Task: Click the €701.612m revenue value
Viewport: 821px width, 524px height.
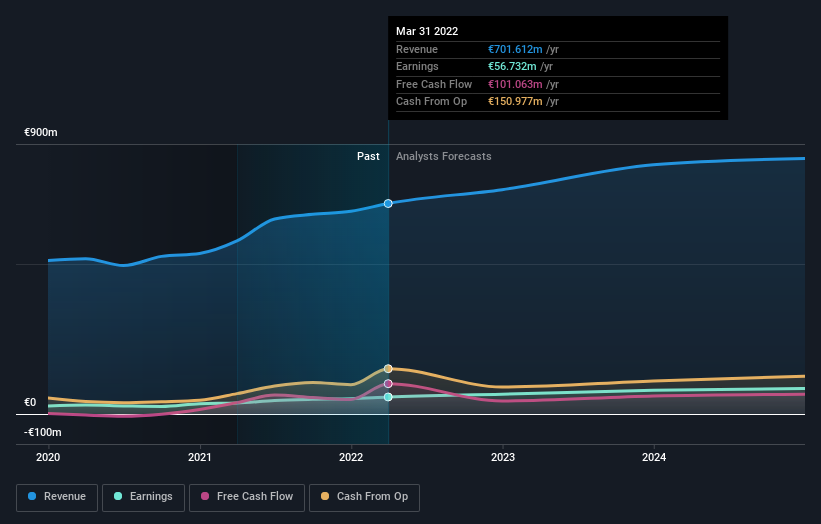Action: 515,49
